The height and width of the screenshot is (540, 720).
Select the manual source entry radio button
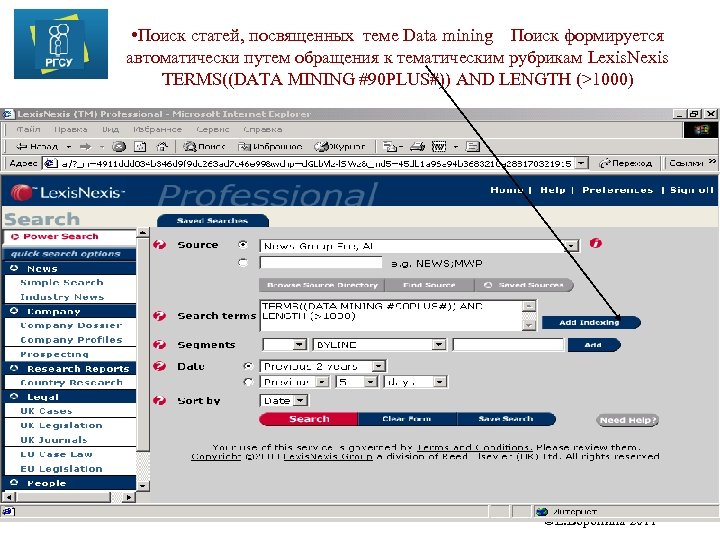coord(243,263)
